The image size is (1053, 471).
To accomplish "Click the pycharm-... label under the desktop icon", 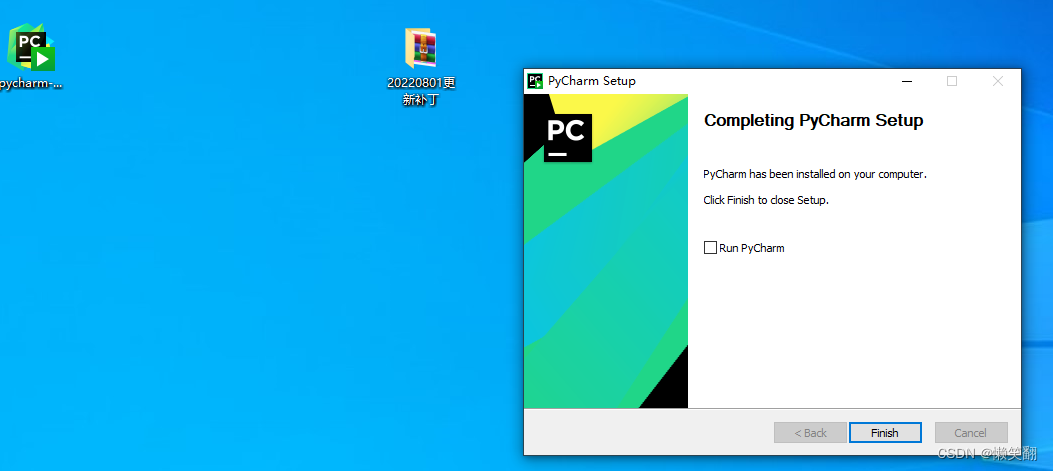I will coord(31,84).
